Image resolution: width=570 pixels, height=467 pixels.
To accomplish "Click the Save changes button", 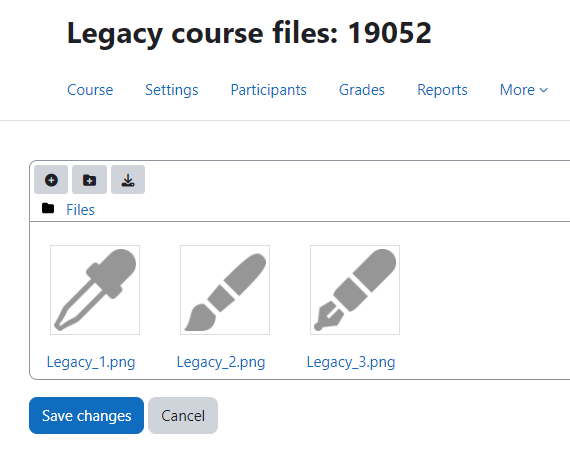I will pyautogui.click(x=87, y=415).
